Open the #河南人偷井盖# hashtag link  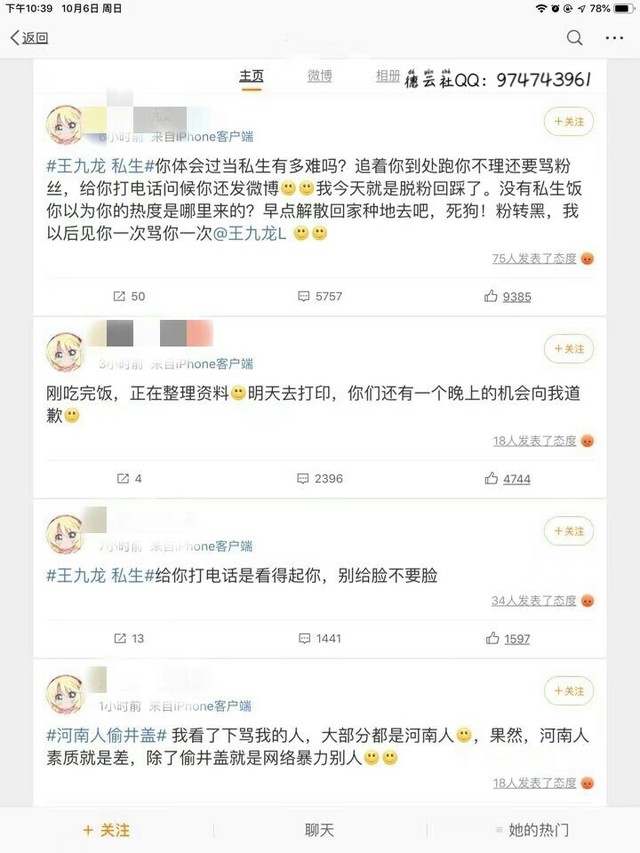tap(107, 735)
